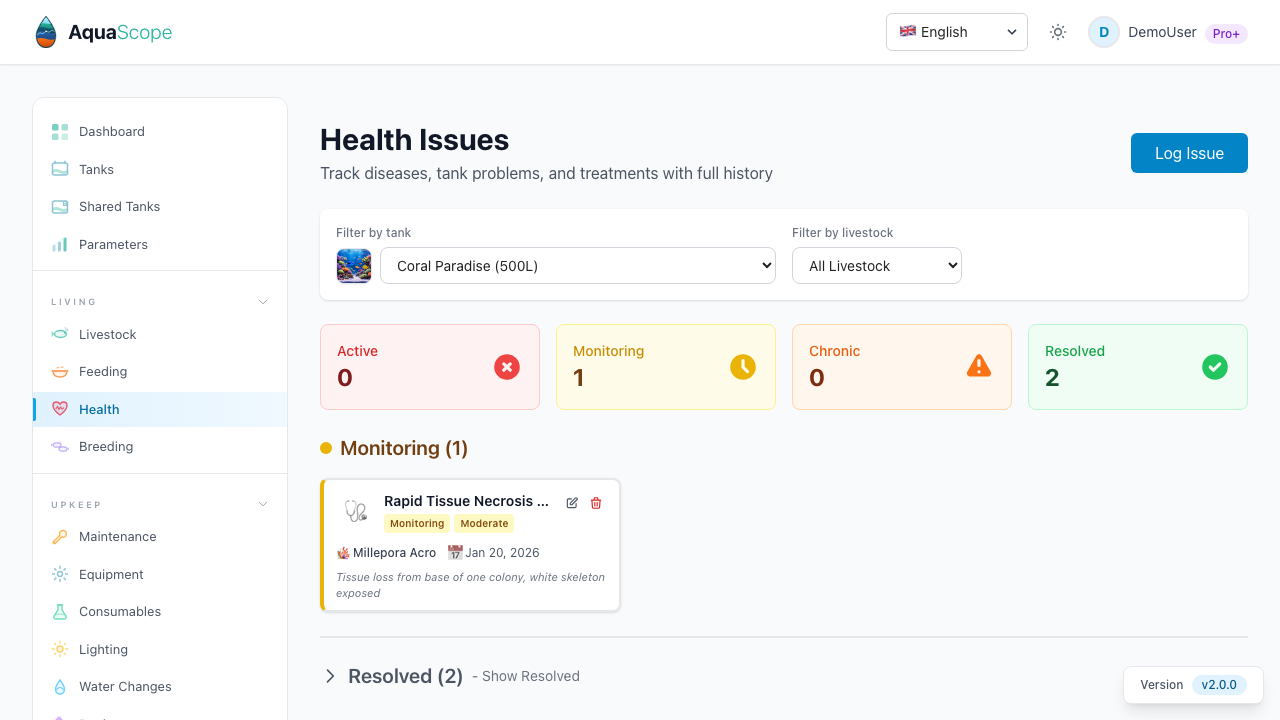Click the yellow Monitoring clock icon
1280x720 pixels.
click(743, 367)
